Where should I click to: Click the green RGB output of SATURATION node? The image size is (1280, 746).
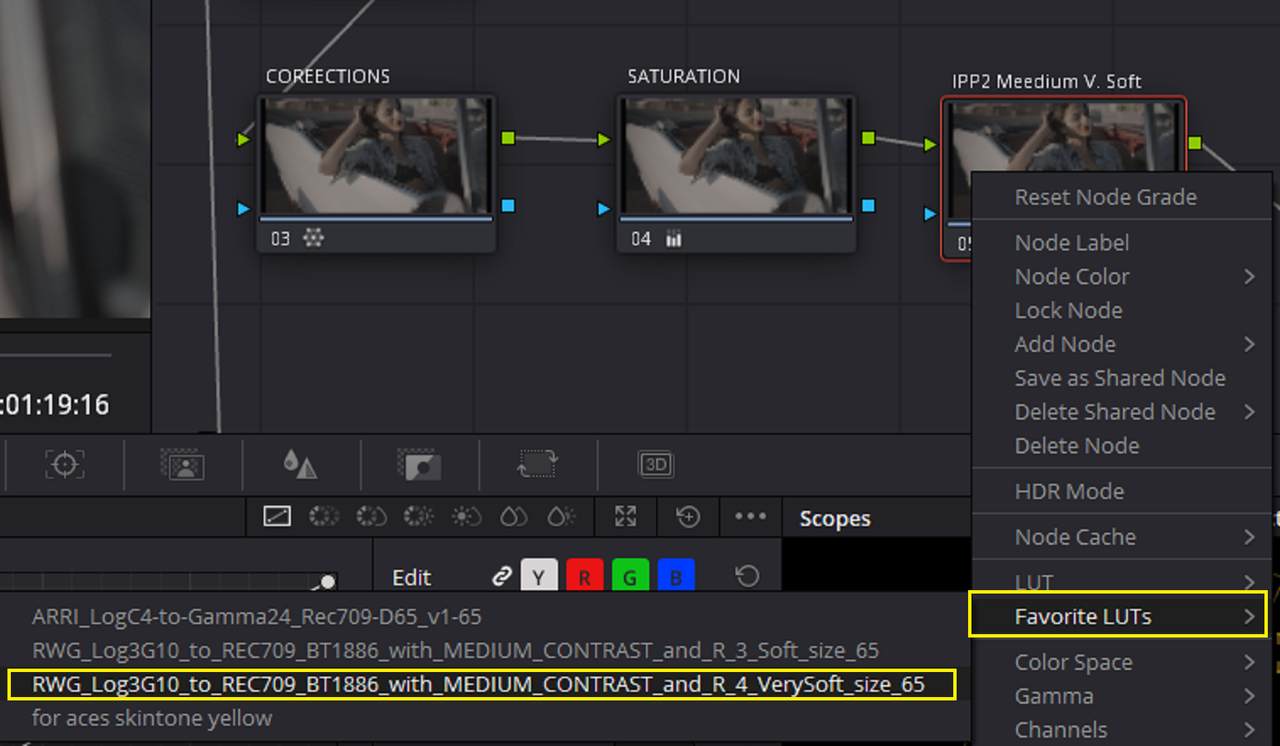868,138
